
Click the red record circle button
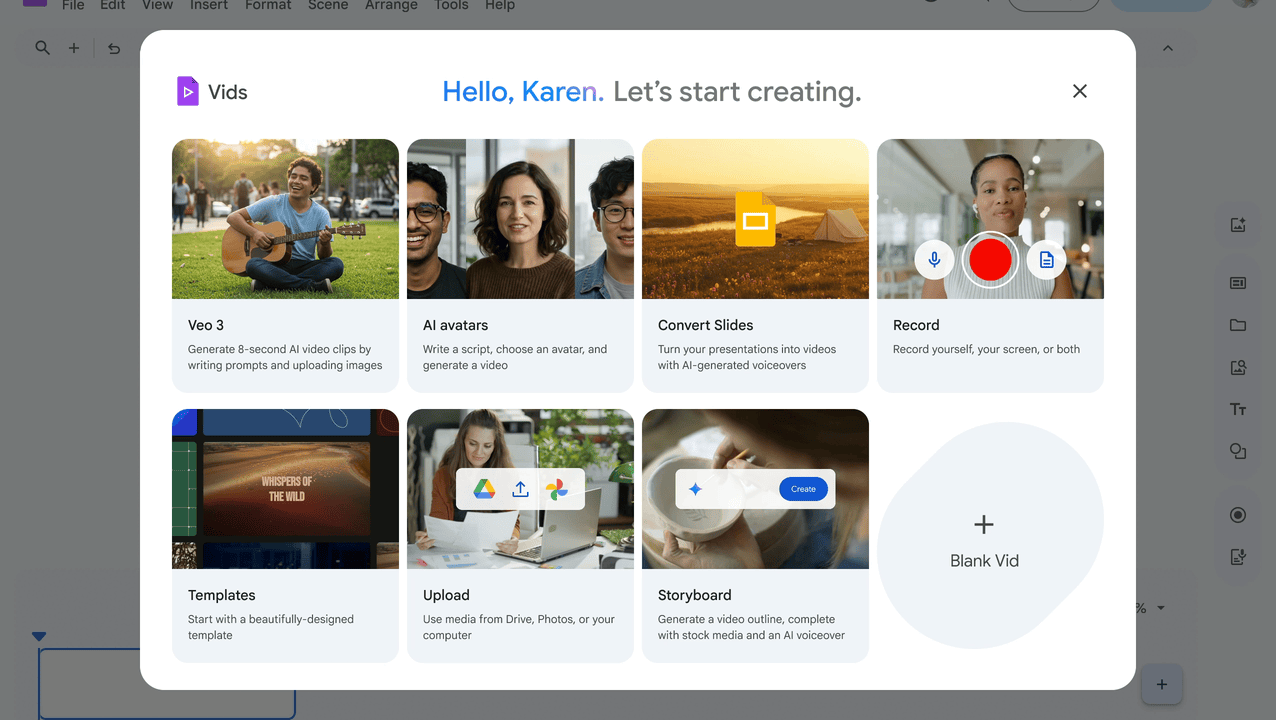[x=990, y=260]
